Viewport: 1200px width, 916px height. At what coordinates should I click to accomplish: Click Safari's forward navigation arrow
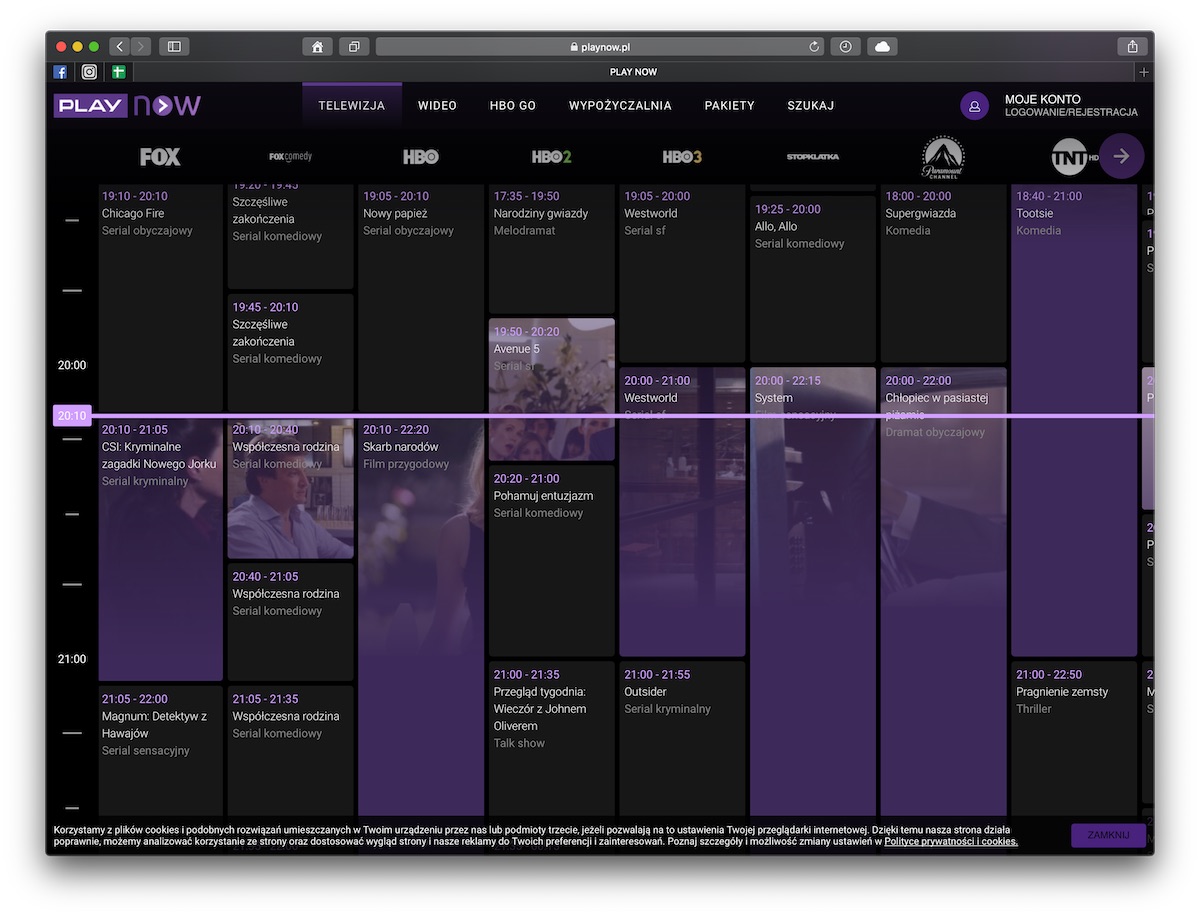pos(141,46)
